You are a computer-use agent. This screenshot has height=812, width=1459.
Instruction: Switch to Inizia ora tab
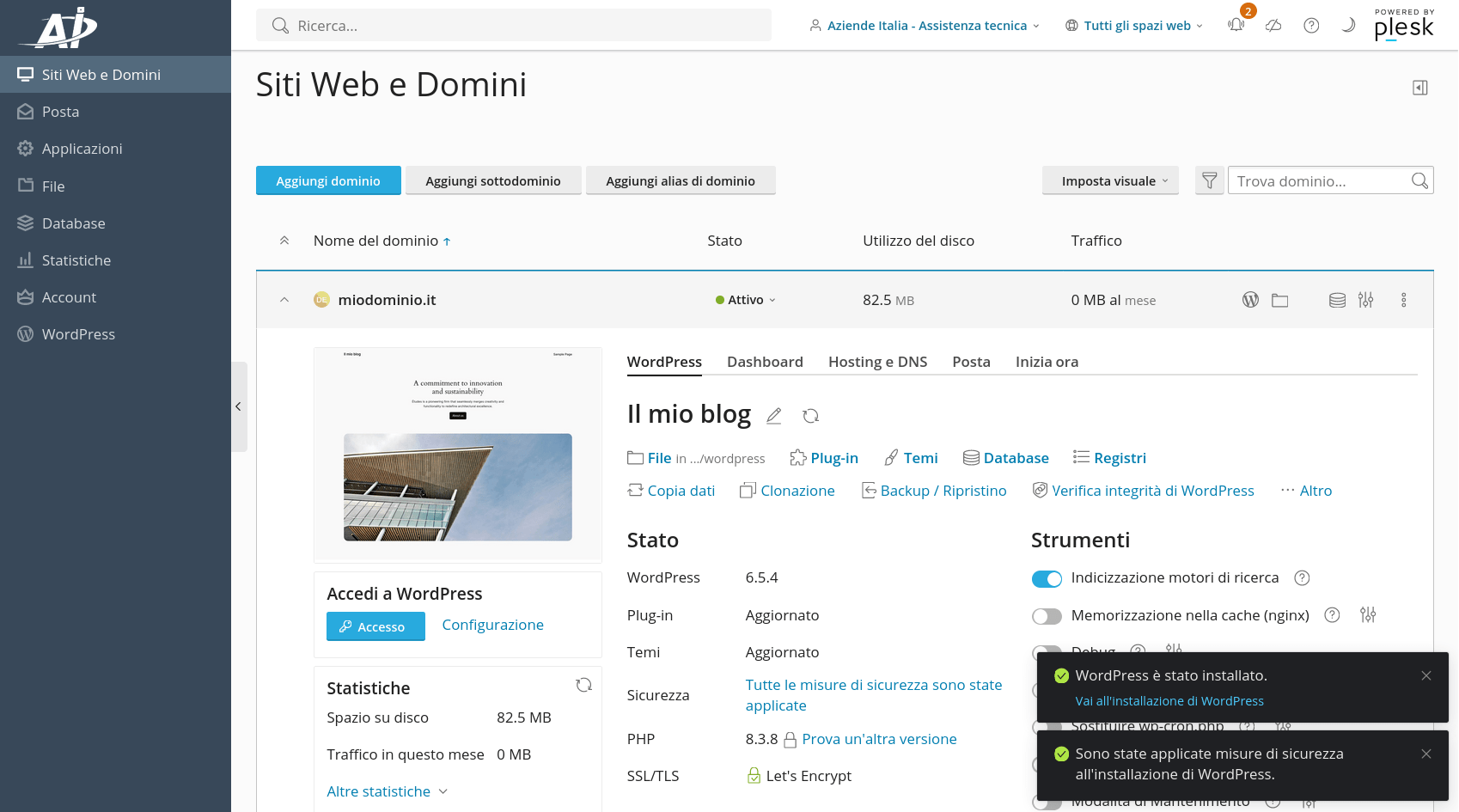pos(1047,362)
